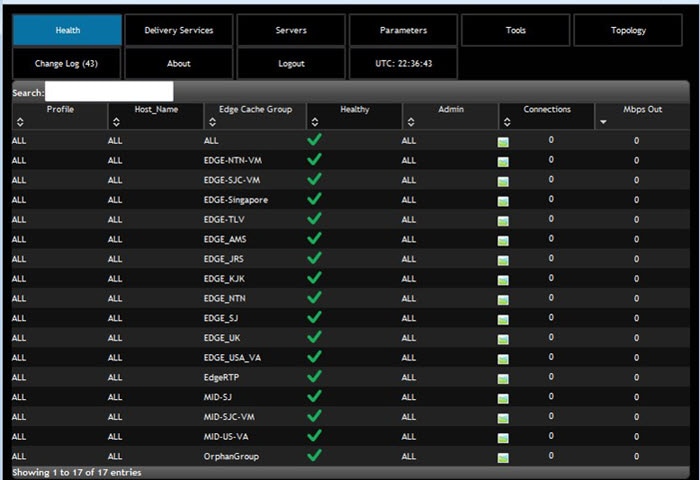
Task: Open the Topology tab
Action: click(x=628, y=30)
